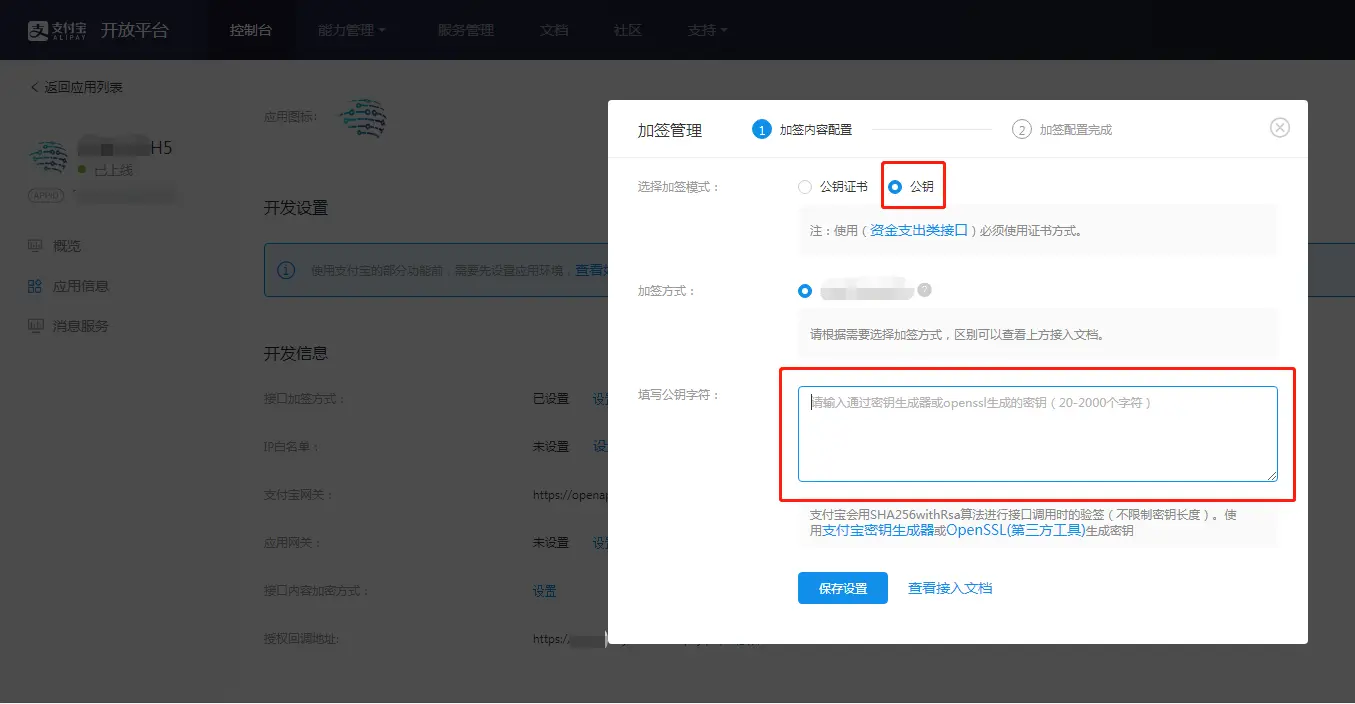
Task: Click the 消息服务 sidebar icon
Action: (x=35, y=326)
